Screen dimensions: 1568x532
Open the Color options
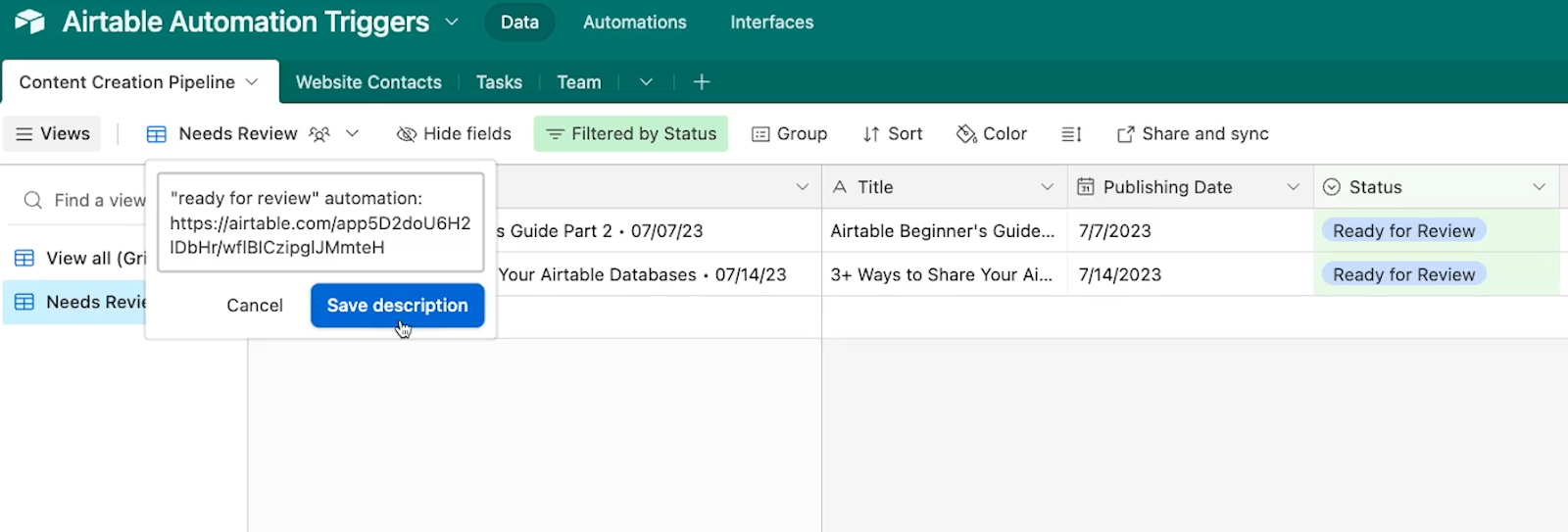[992, 134]
